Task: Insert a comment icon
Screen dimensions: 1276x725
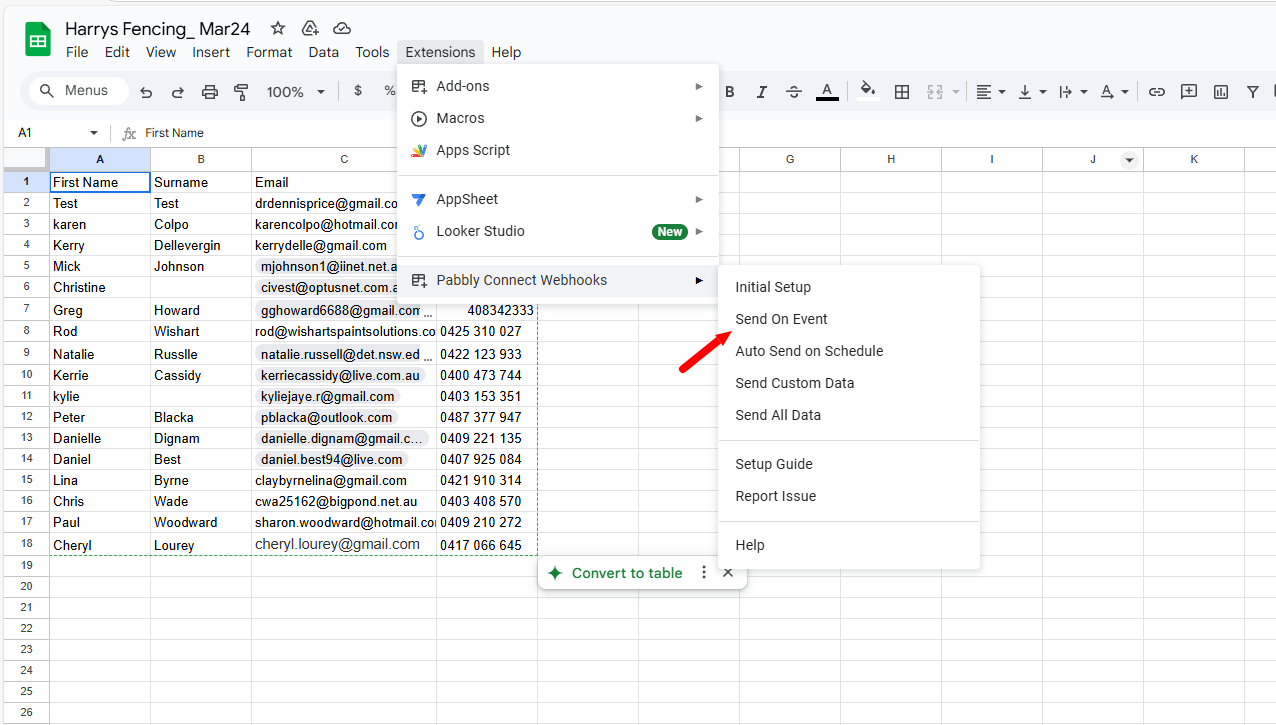Action: (1189, 92)
